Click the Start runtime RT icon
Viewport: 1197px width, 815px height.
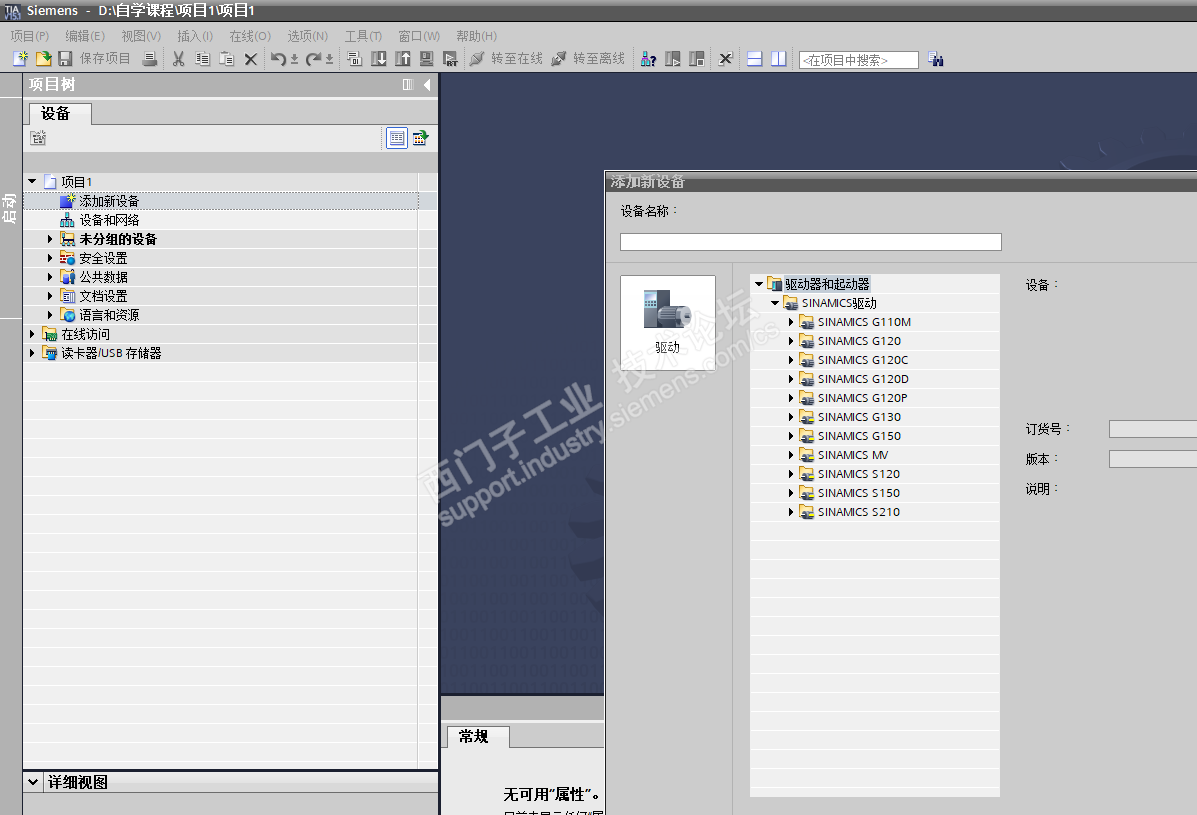pyautogui.click(x=450, y=59)
